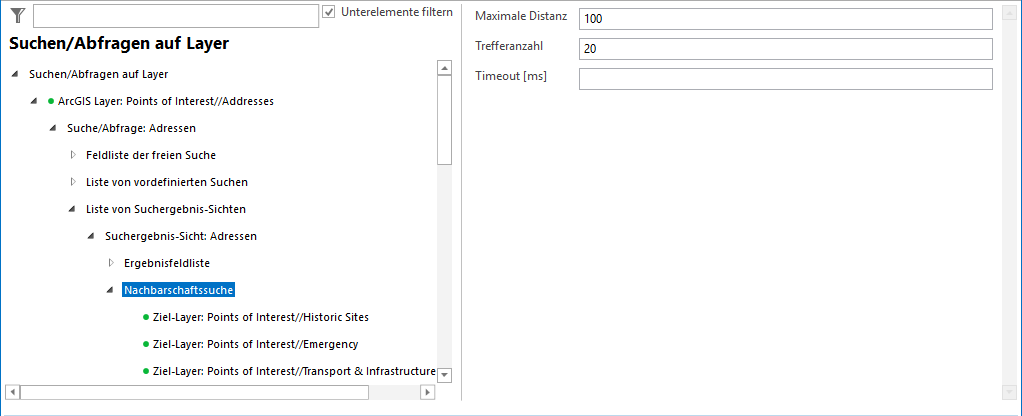Click the funnel filter icon
The width and height of the screenshot is (1022, 416).
coord(17,15)
